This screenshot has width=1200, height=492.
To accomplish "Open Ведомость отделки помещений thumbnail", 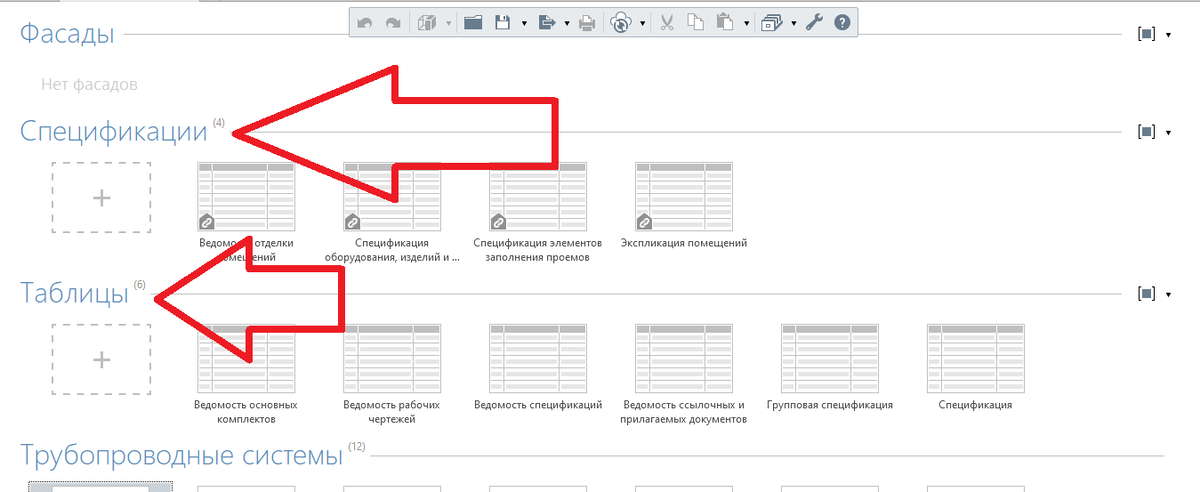I will pos(247,197).
